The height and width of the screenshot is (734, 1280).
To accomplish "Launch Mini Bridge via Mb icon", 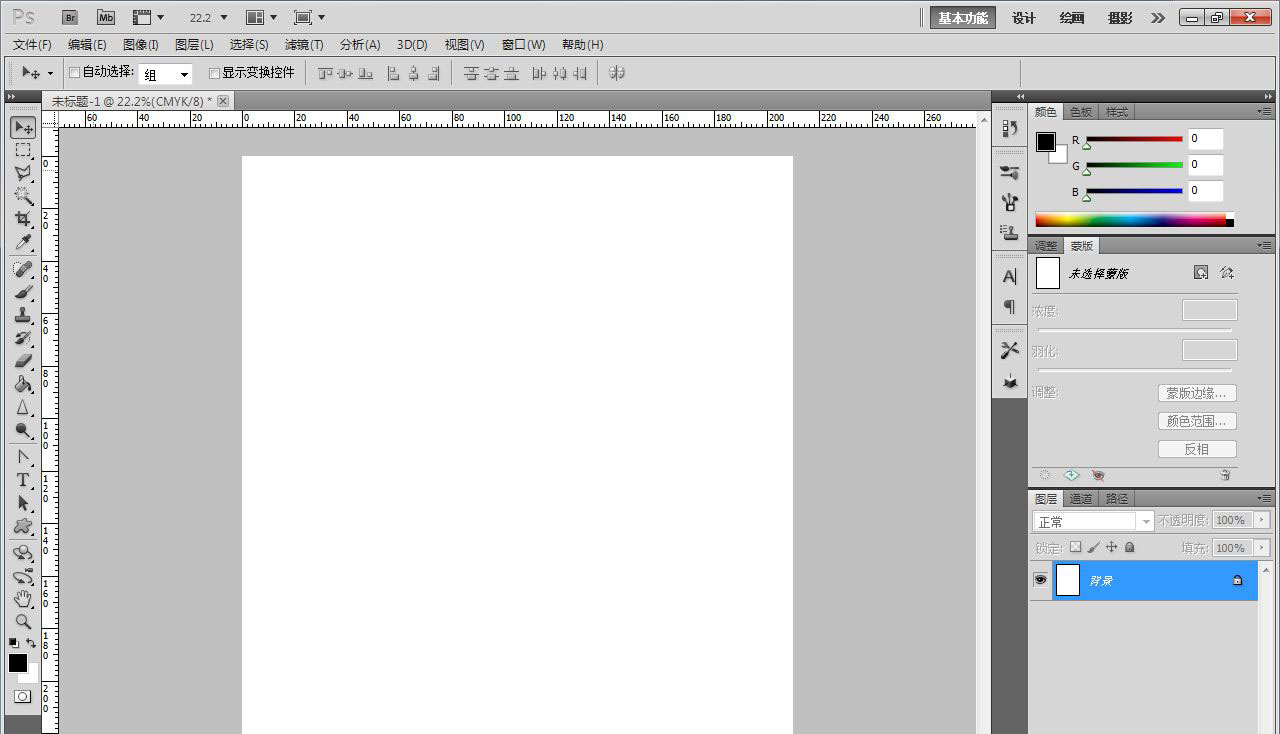I will 106,17.
